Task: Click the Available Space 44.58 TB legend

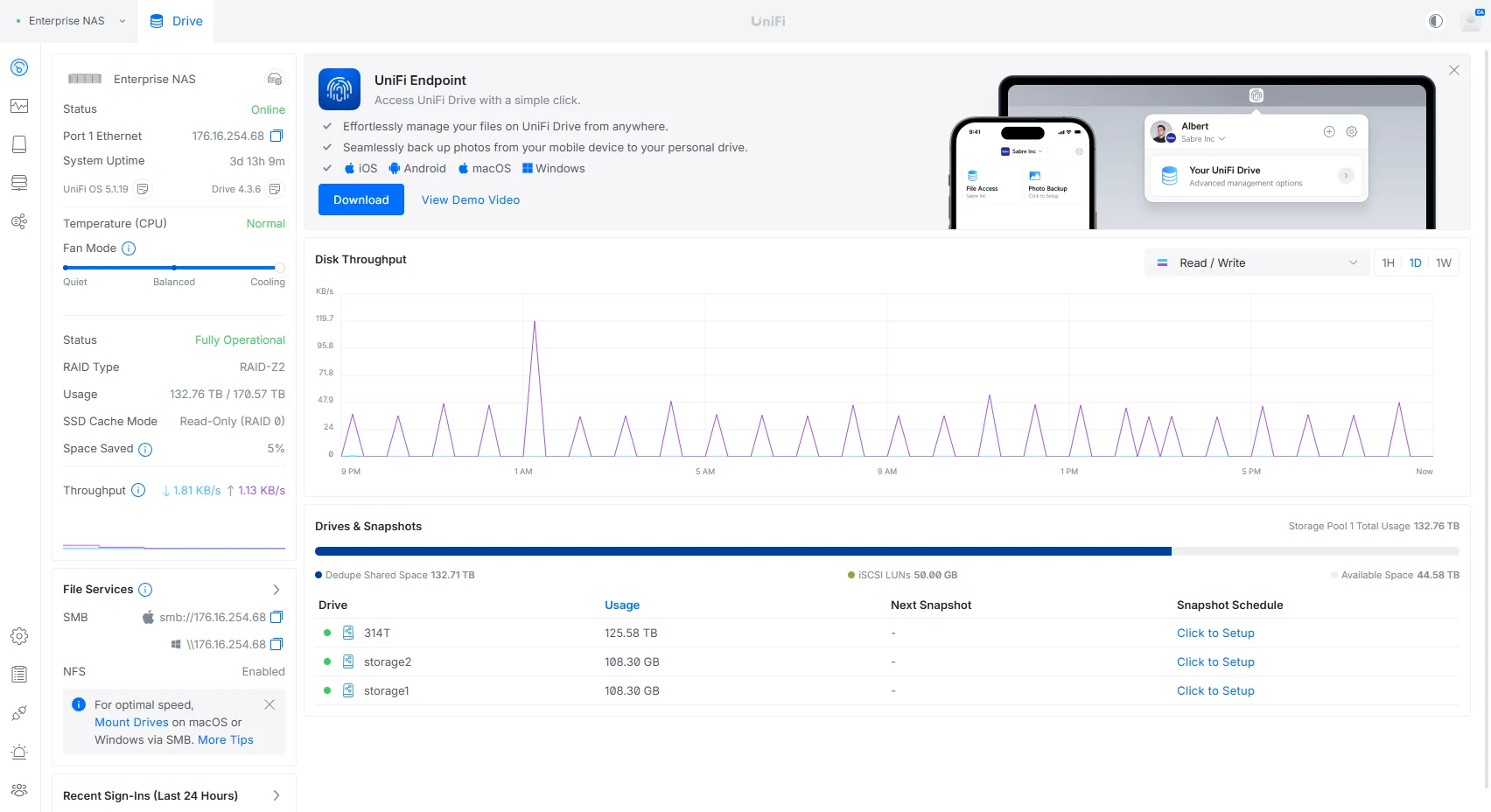Action: [x=1395, y=575]
